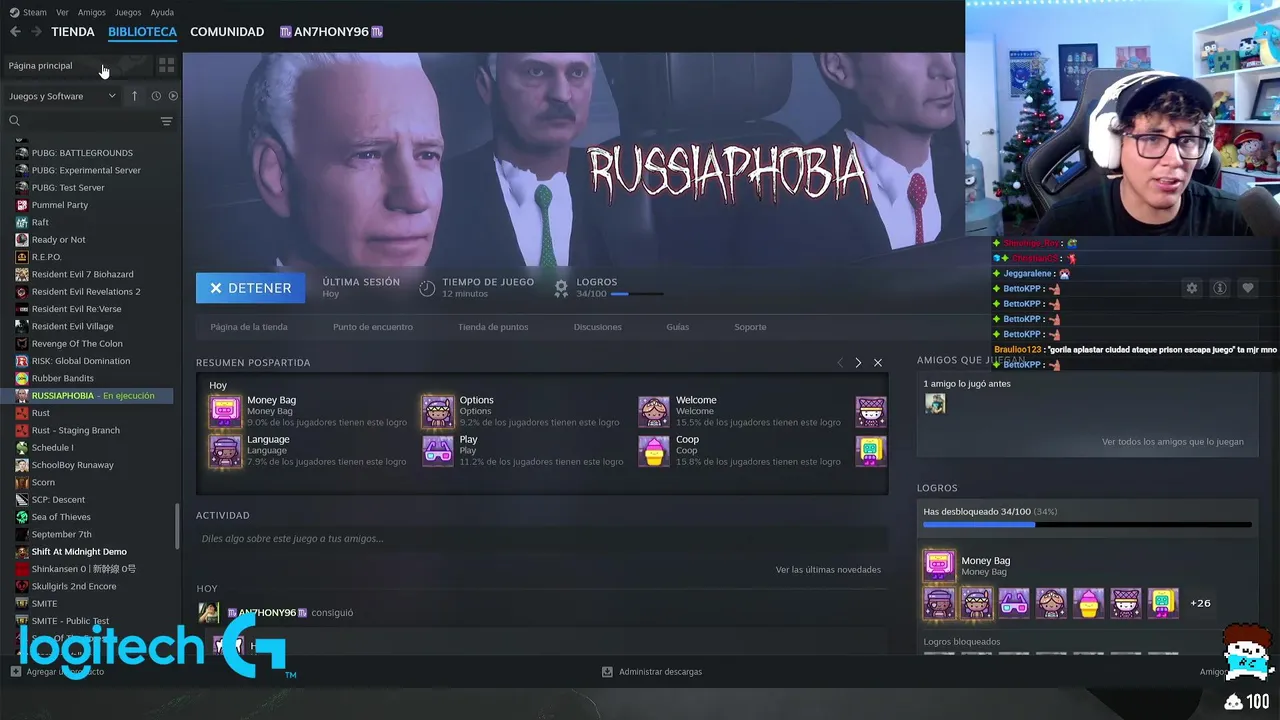
Task: Add RUSSIAPHOBIA to favorites heart icon
Action: pyautogui.click(x=1247, y=288)
